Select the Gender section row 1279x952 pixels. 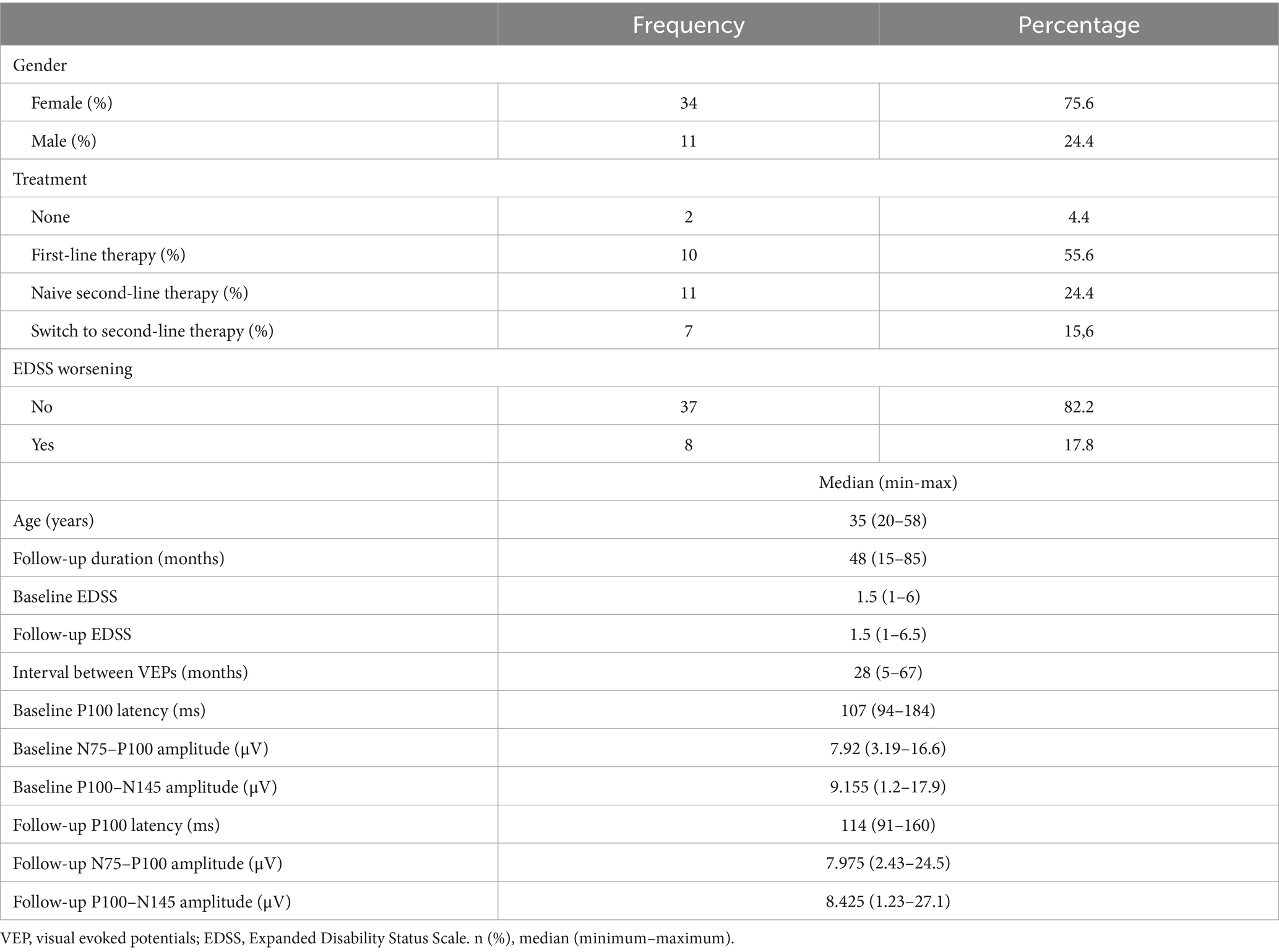click(x=639, y=65)
